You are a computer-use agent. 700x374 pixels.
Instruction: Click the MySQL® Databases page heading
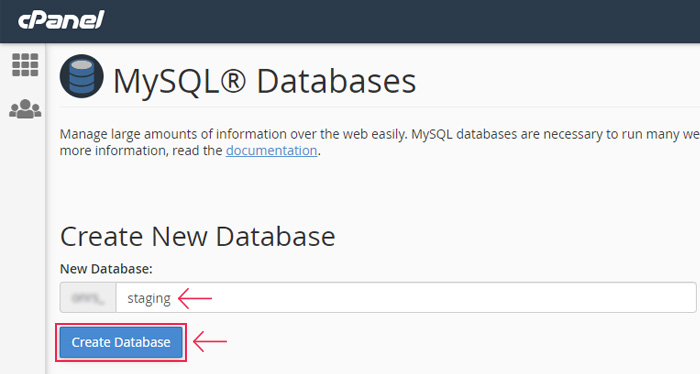(264, 81)
